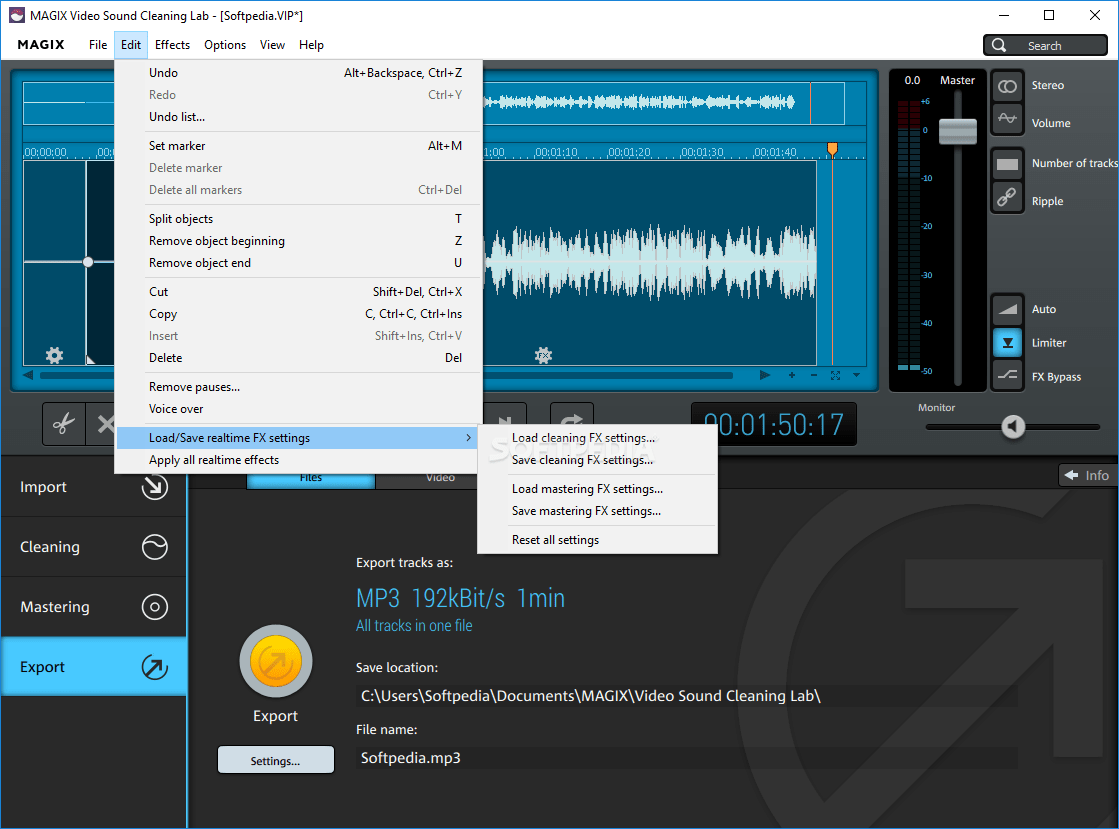Type in the Search field

coord(1050,44)
